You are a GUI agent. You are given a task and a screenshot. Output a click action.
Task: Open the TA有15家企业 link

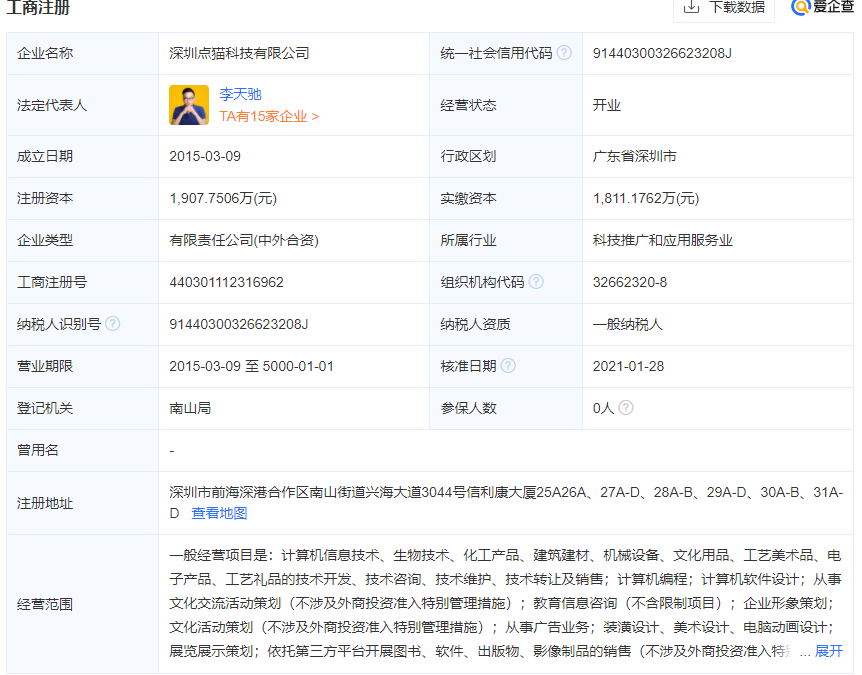269,117
